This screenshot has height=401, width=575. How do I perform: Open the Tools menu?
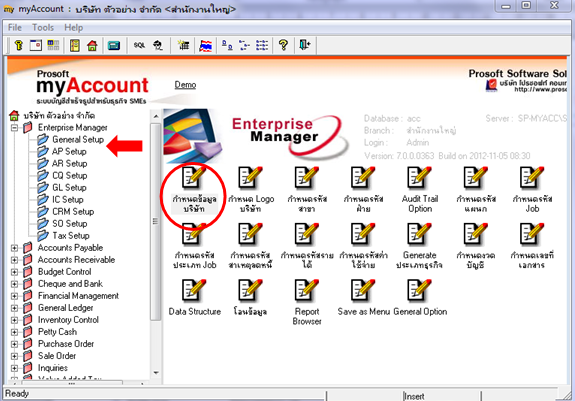[43, 27]
